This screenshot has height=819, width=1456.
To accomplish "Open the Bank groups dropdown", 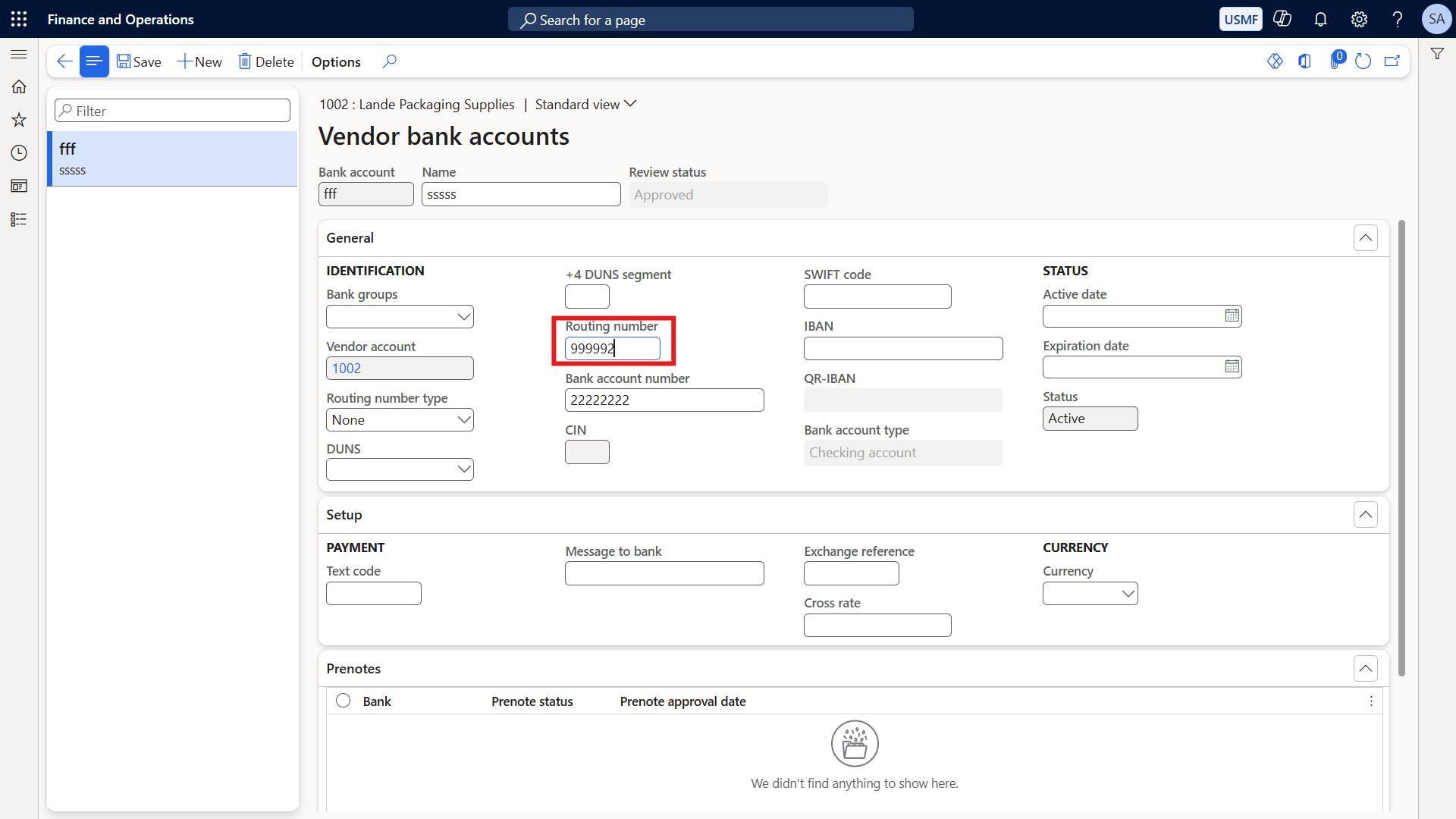I will 400,317.
